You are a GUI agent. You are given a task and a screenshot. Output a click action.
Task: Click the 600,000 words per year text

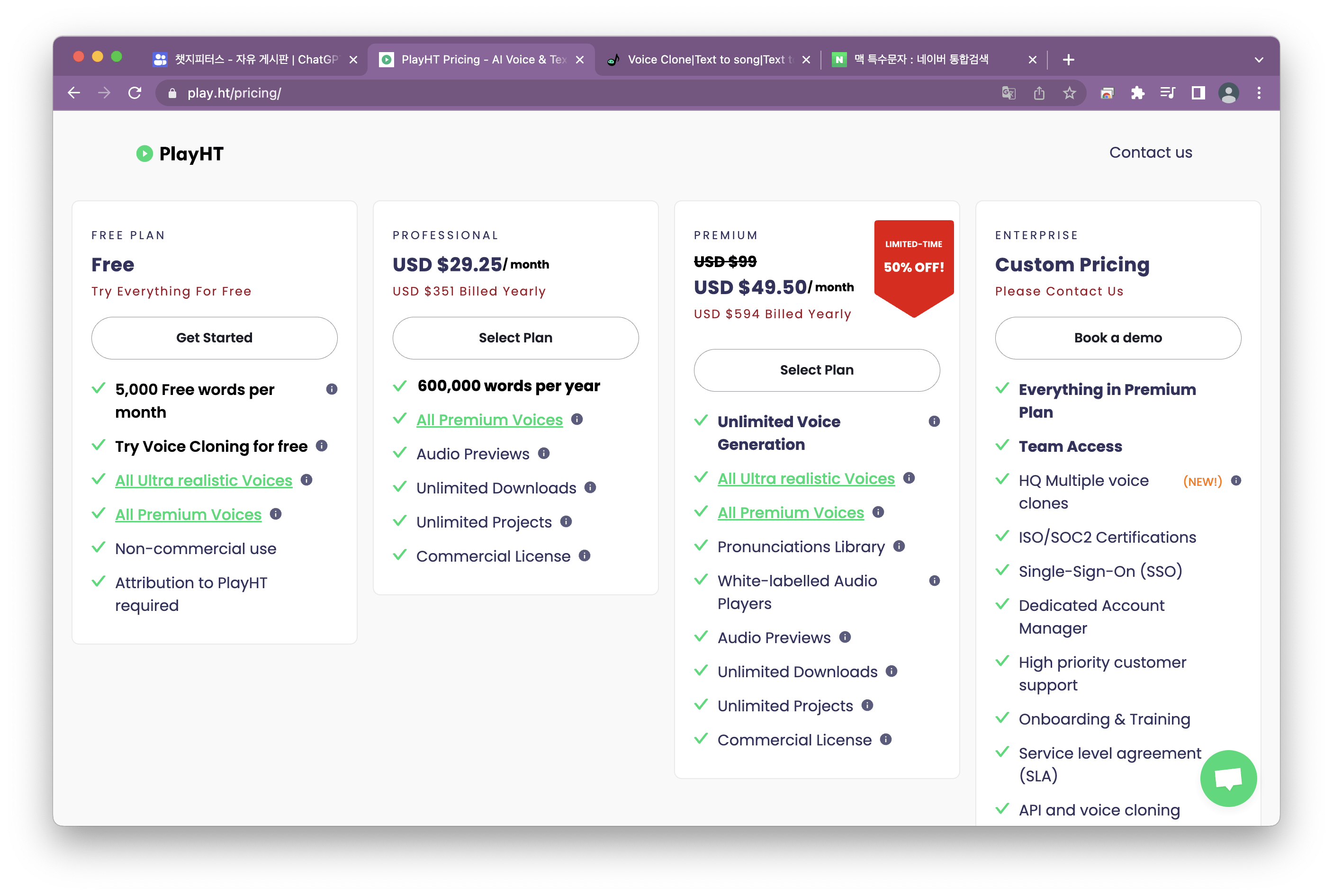pyautogui.click(x=508, y=385)
